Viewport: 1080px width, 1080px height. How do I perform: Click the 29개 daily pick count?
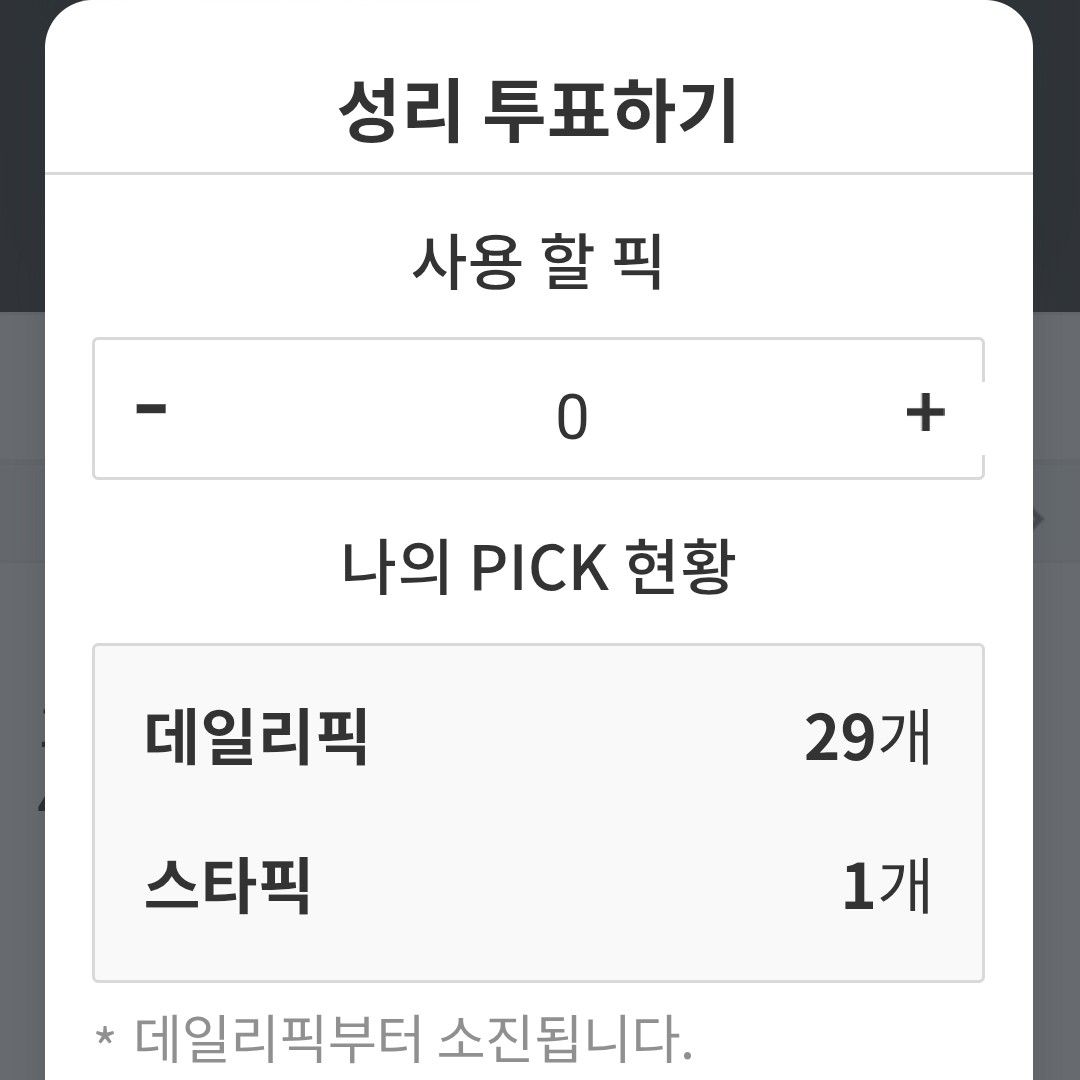pyautogui.click(x=867, y=739)
